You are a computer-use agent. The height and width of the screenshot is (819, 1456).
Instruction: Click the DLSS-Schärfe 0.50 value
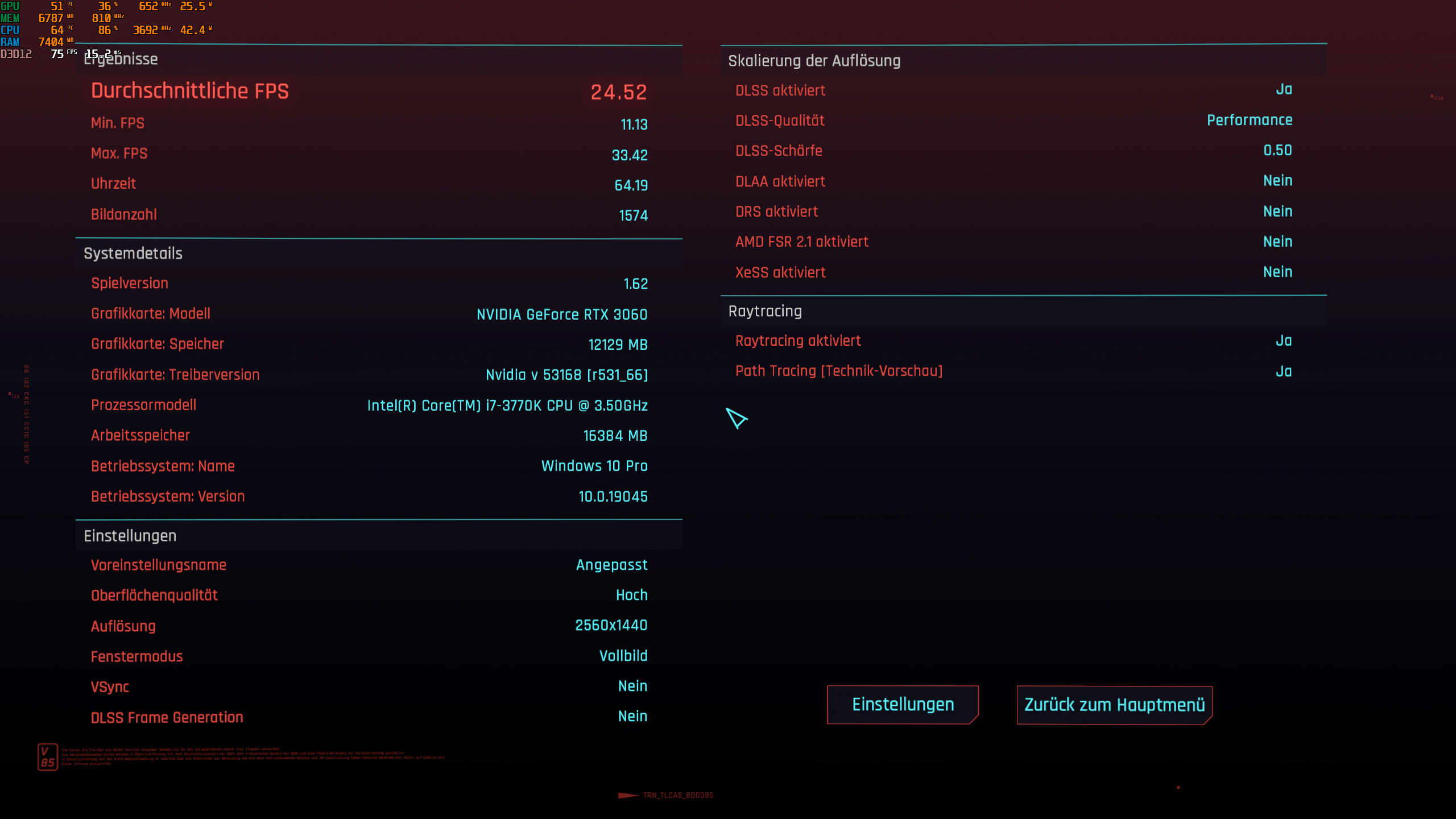[x=1277, y=150]
